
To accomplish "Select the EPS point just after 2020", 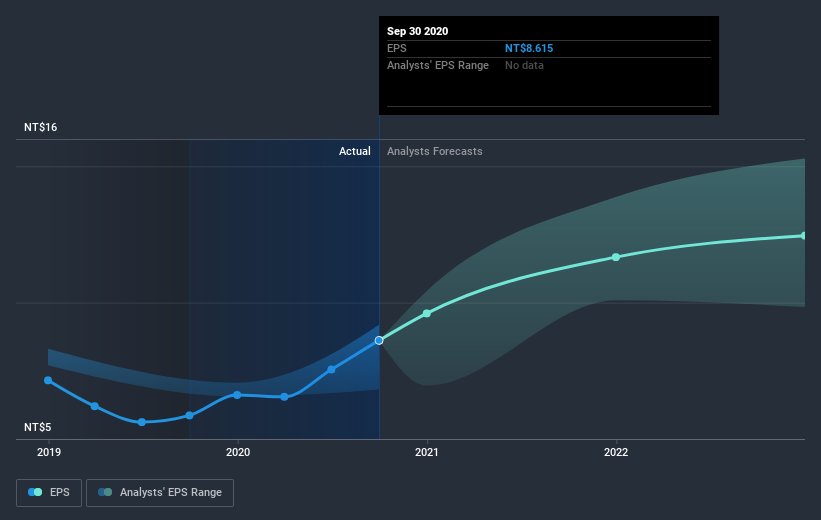I will coord(284,397).
